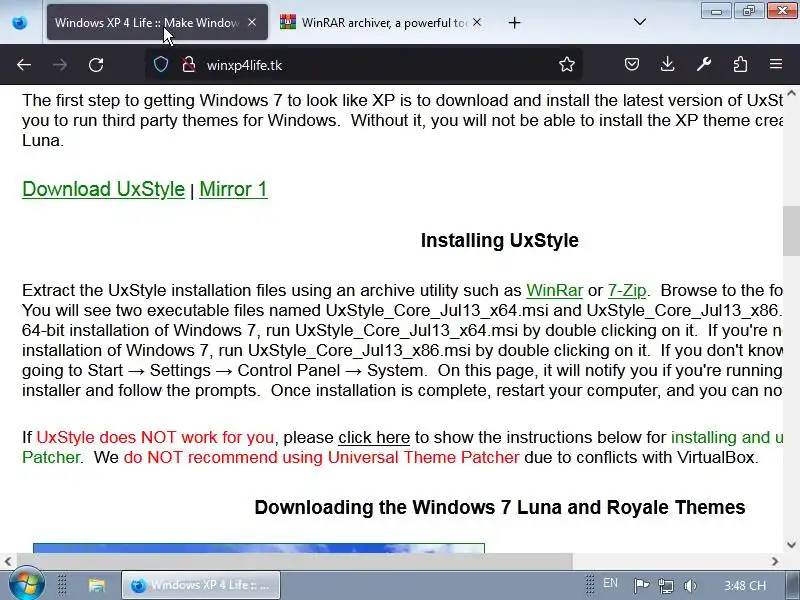Save page to Pocket

tap(632, 64)
